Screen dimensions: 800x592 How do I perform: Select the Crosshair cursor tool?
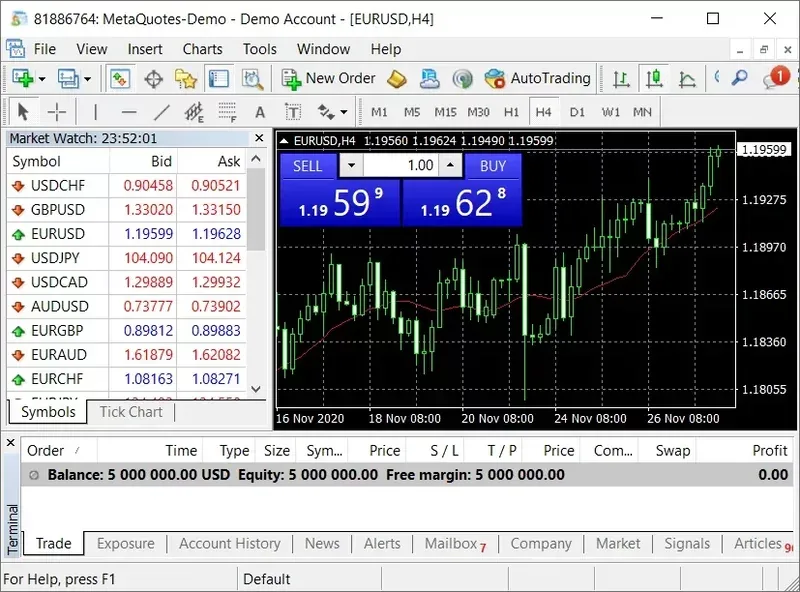point(57,112)
